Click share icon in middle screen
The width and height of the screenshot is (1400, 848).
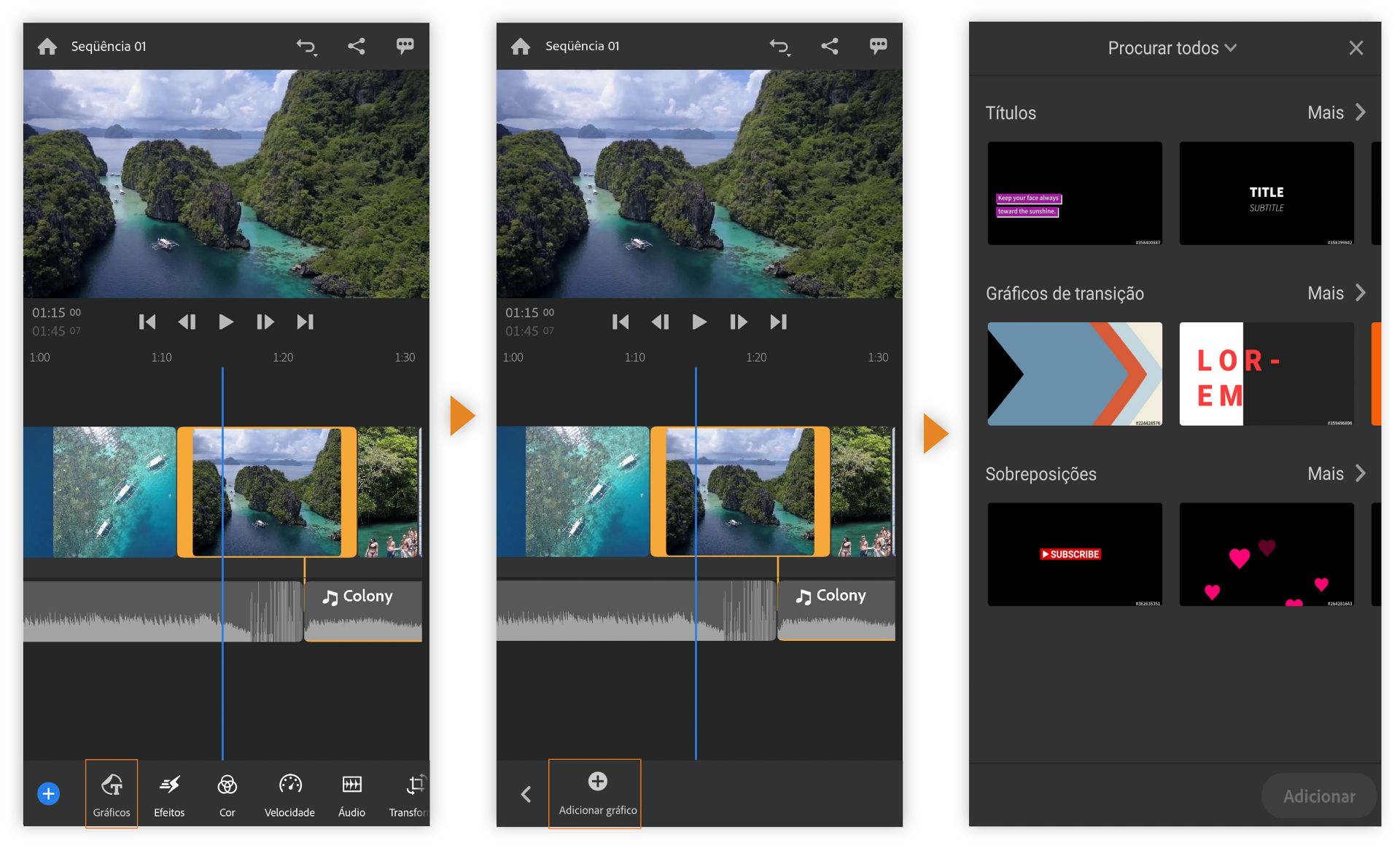tap(829, 47)
